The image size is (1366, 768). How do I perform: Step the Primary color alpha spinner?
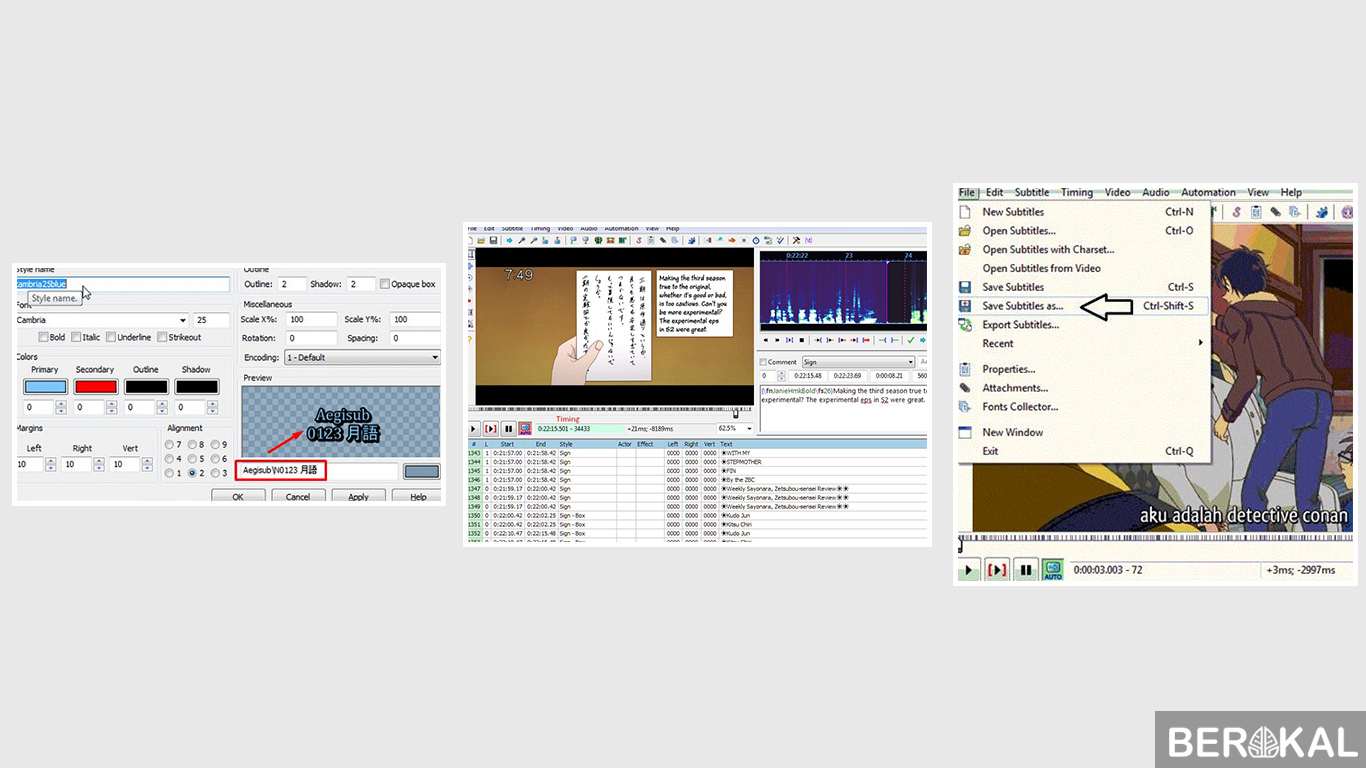point(61,407)
